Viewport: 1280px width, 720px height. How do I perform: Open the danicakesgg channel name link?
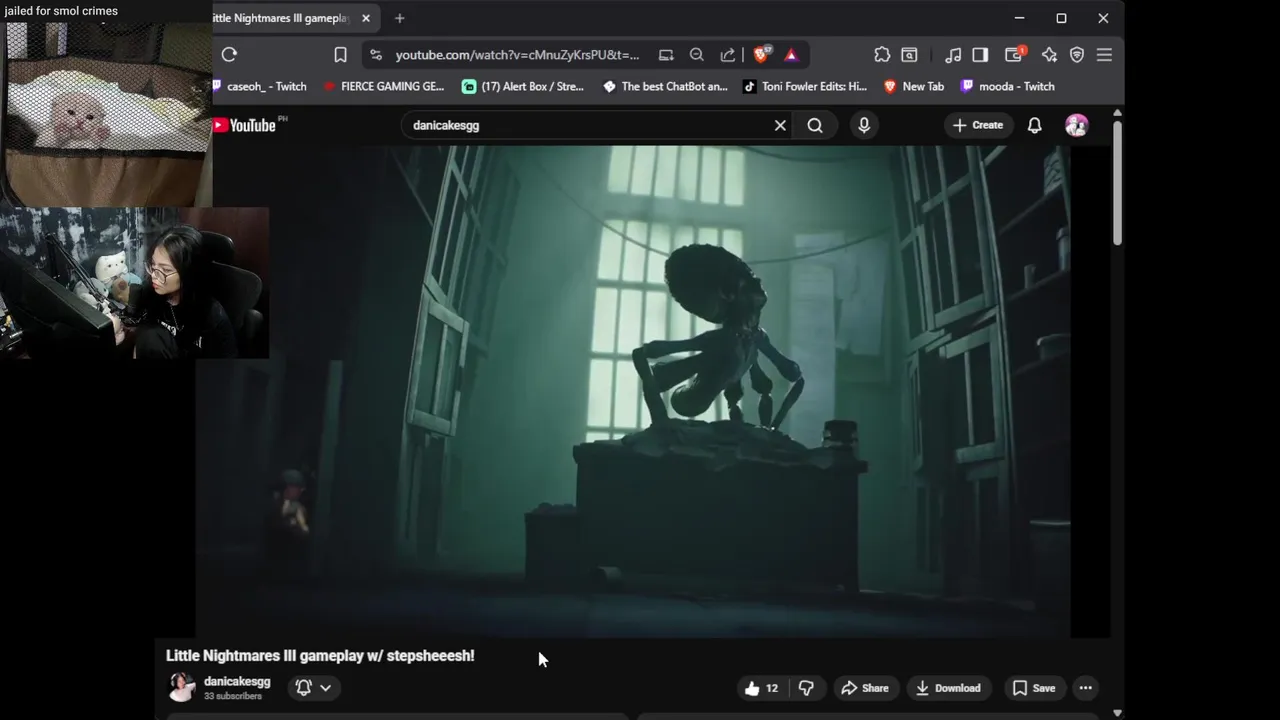237,681
